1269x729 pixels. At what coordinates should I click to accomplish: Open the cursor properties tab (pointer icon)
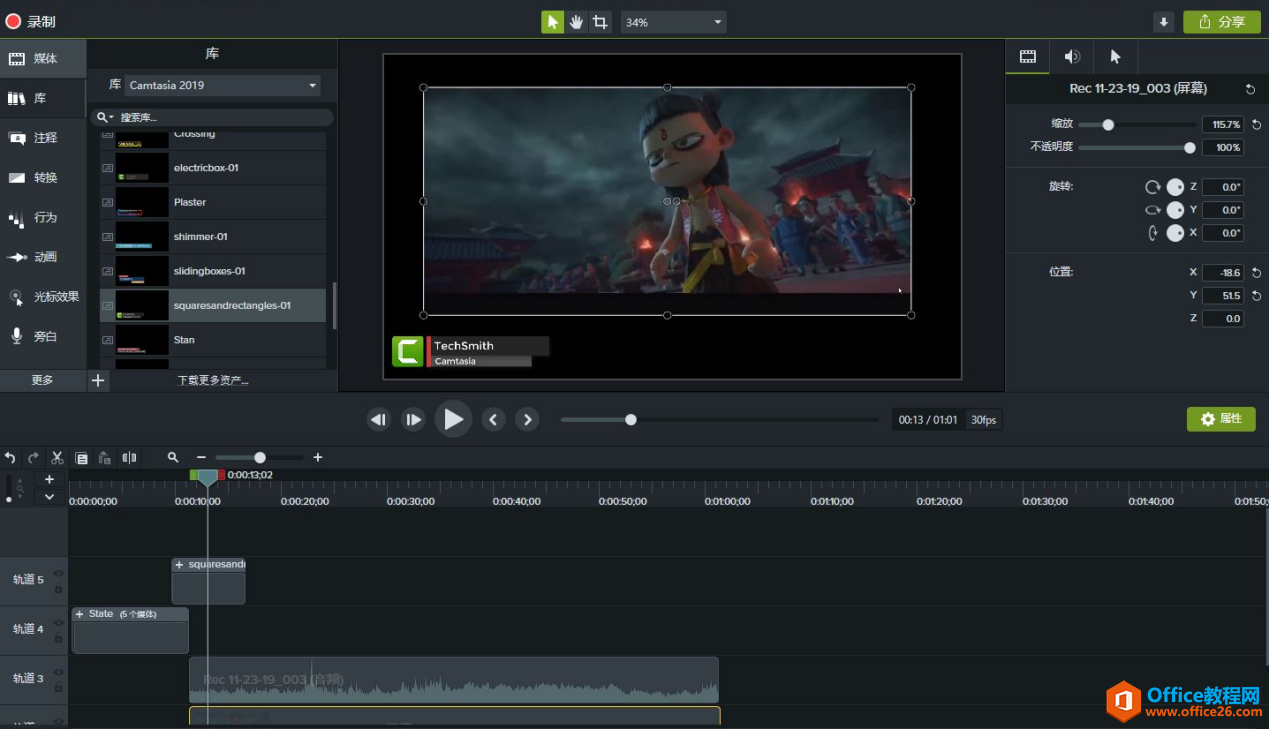(x=1116, y=57)
